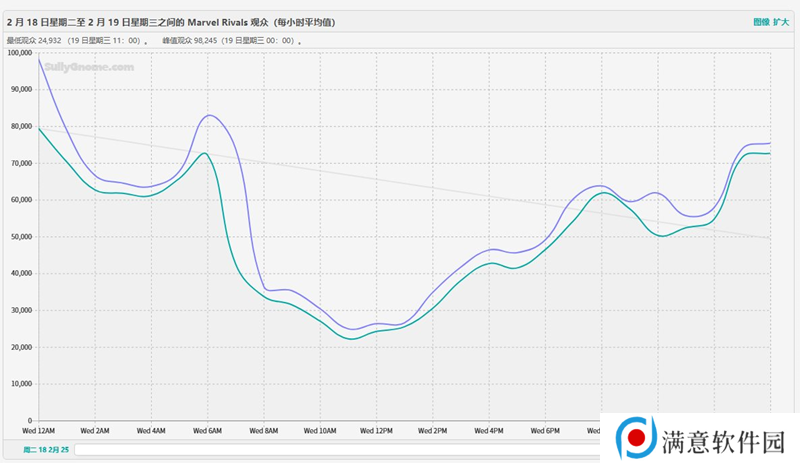This screenshot has height=463, width=800.
Task: Click the Wed 4PM x-axis label
Action: click(489, 431)
